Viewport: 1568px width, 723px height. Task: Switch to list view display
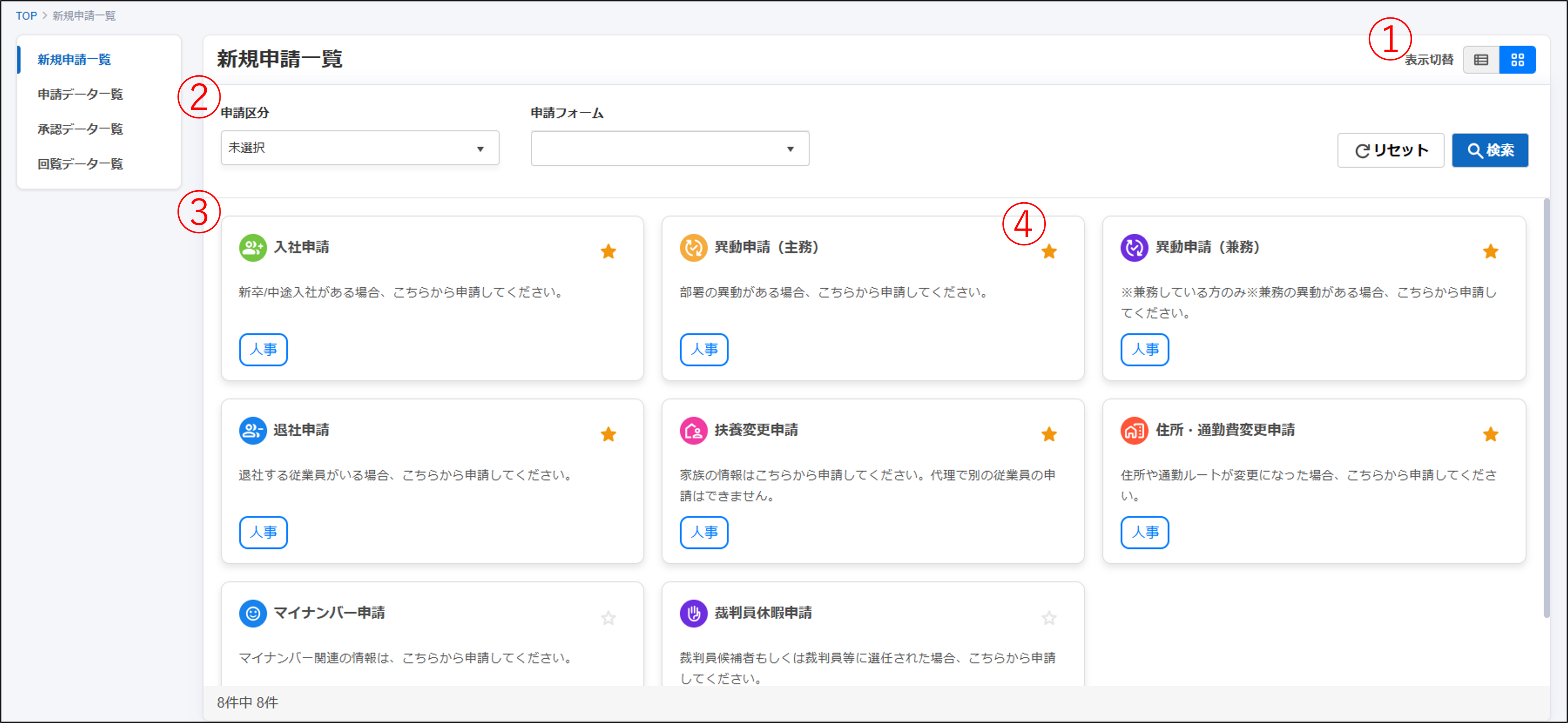tap(1481, 60)
